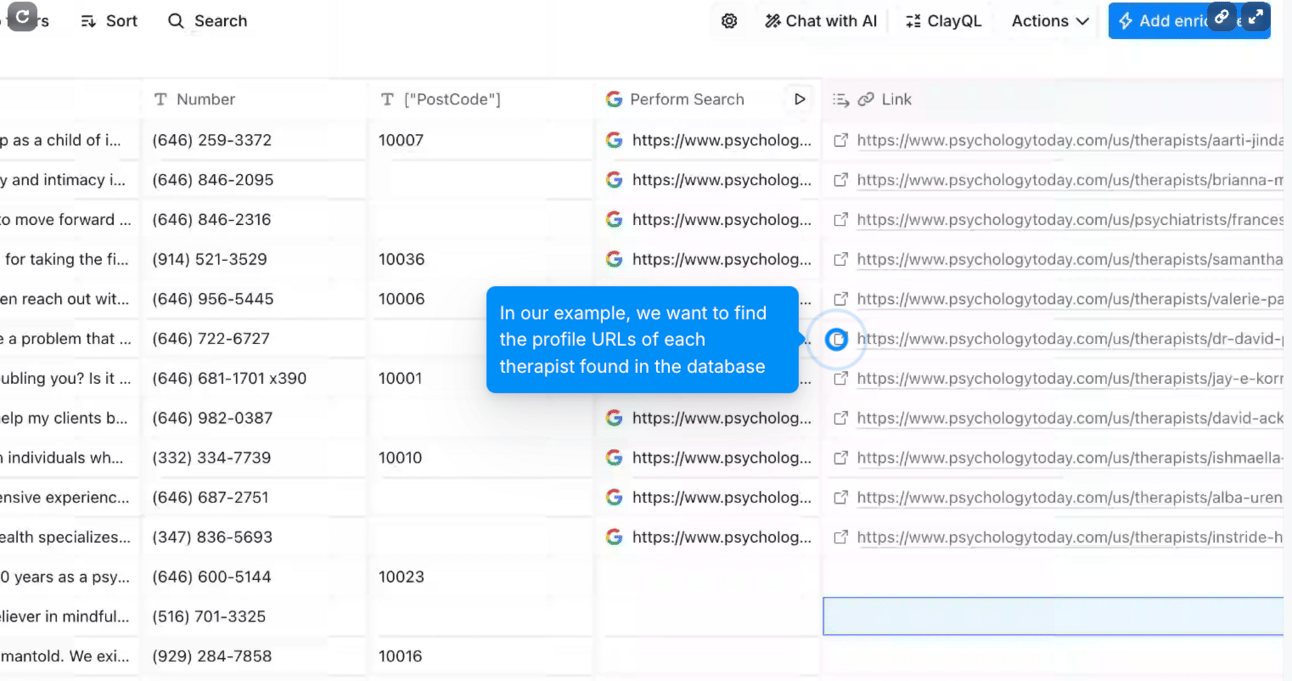
Task: Click Google icon in the (646) 846-2316 row
Action: tap(614, 219)
